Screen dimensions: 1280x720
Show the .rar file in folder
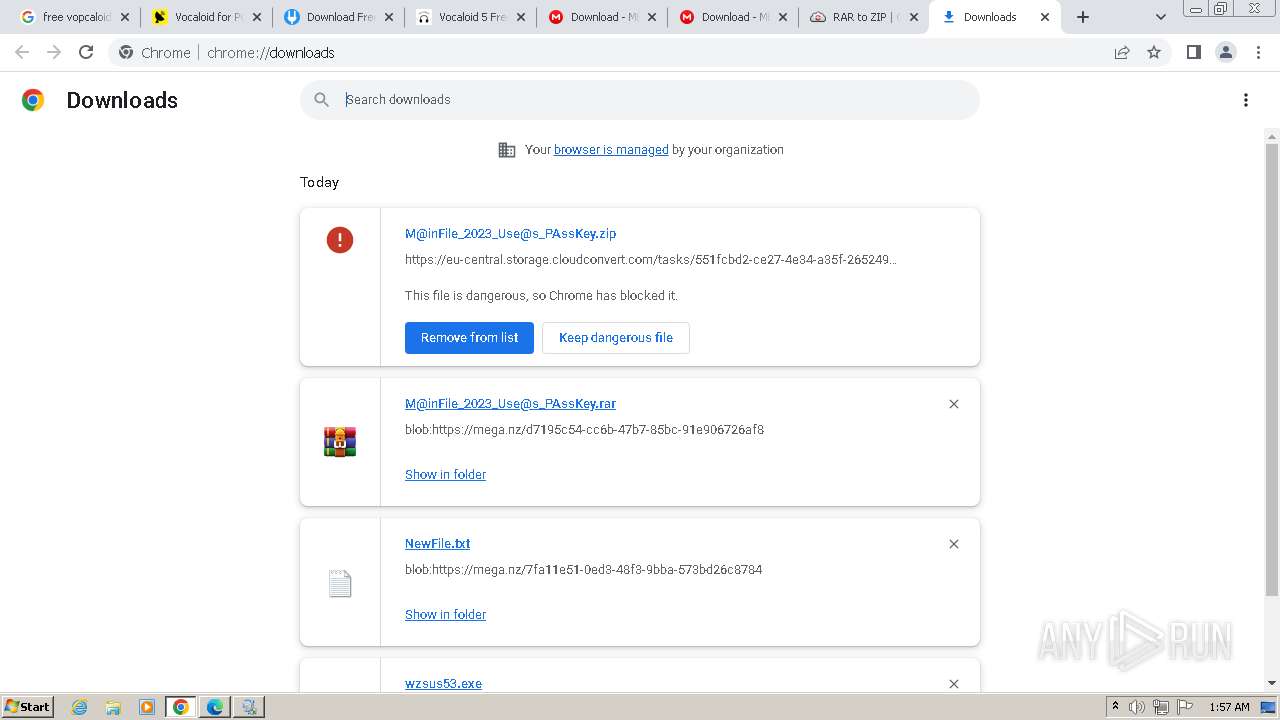445,474
